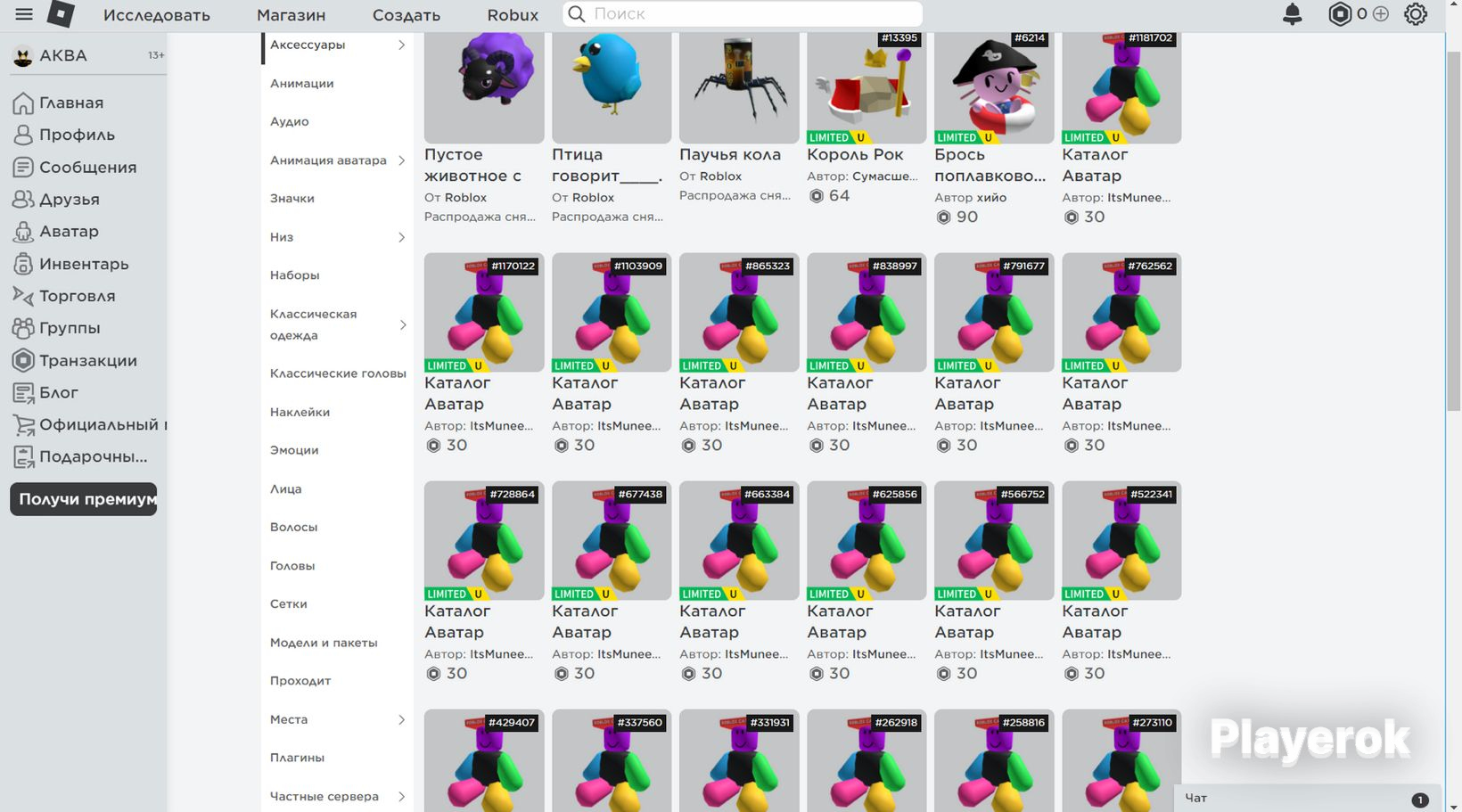This screenshot has height=812, width=1462.
Task: Open Каталог Аватар item #728864
Action: coord(484,540)
